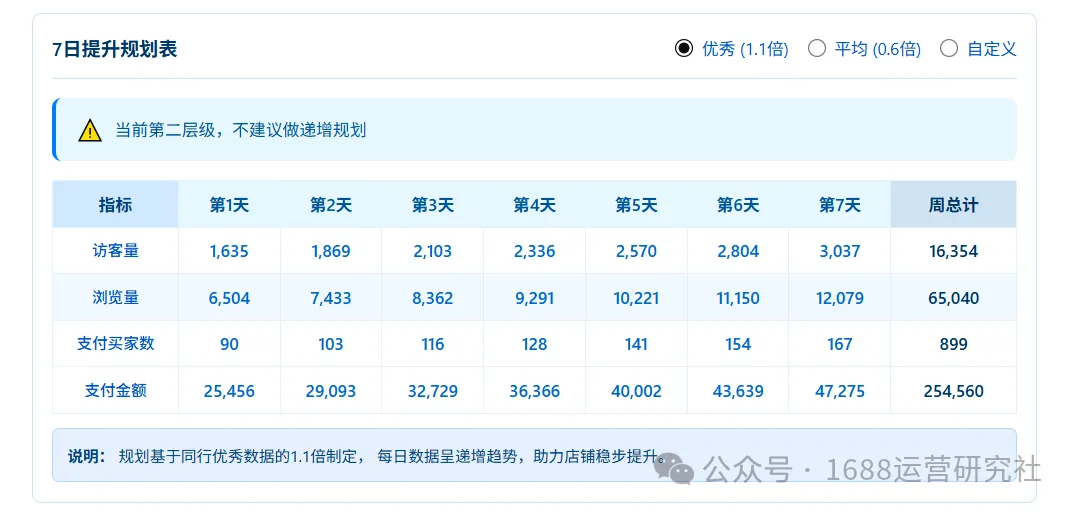
Task: Click payment amount cell 25,456
Action: pyautogui.click(x=229, y=391)
